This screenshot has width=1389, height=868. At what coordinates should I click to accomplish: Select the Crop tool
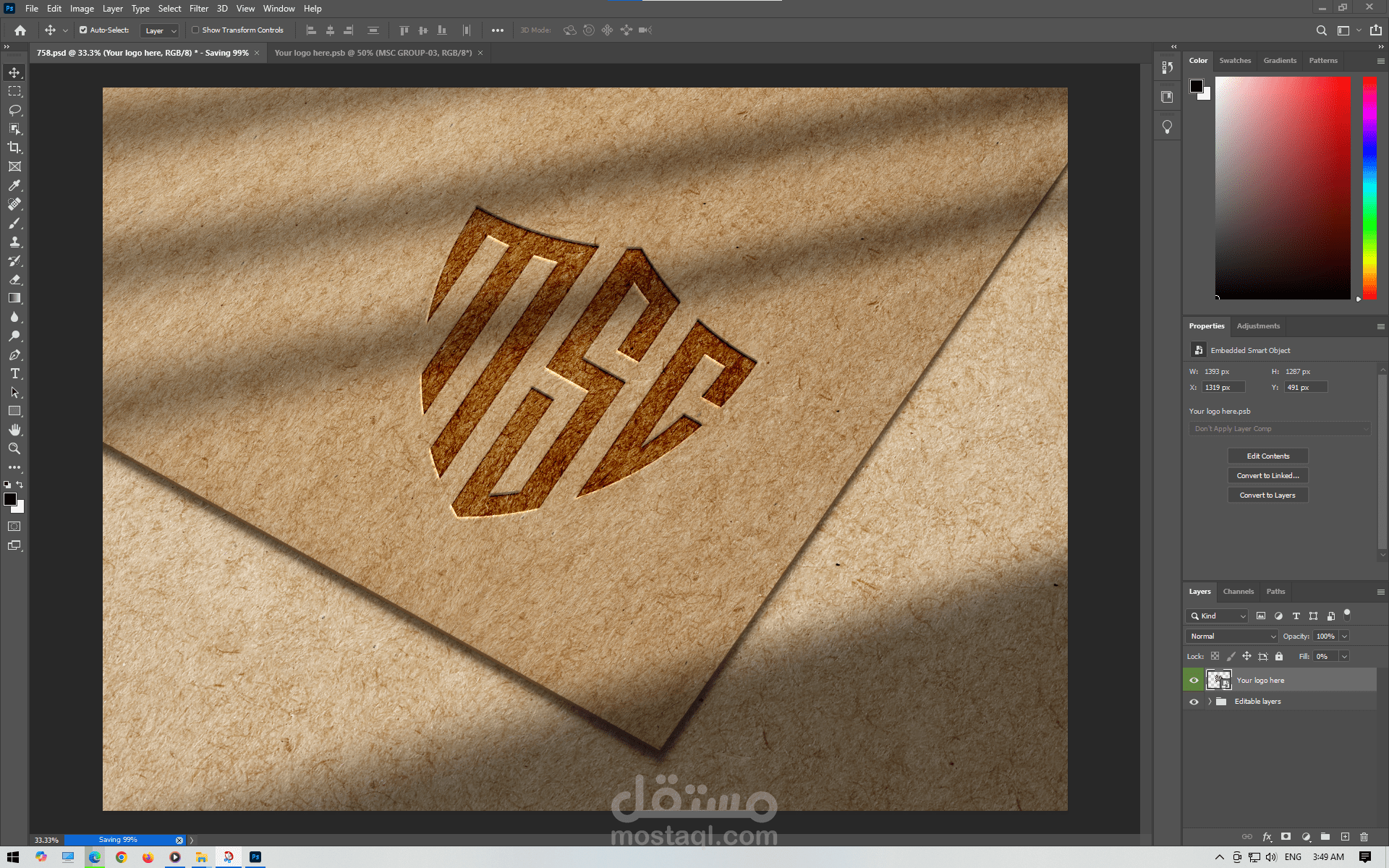pos(14,148)
